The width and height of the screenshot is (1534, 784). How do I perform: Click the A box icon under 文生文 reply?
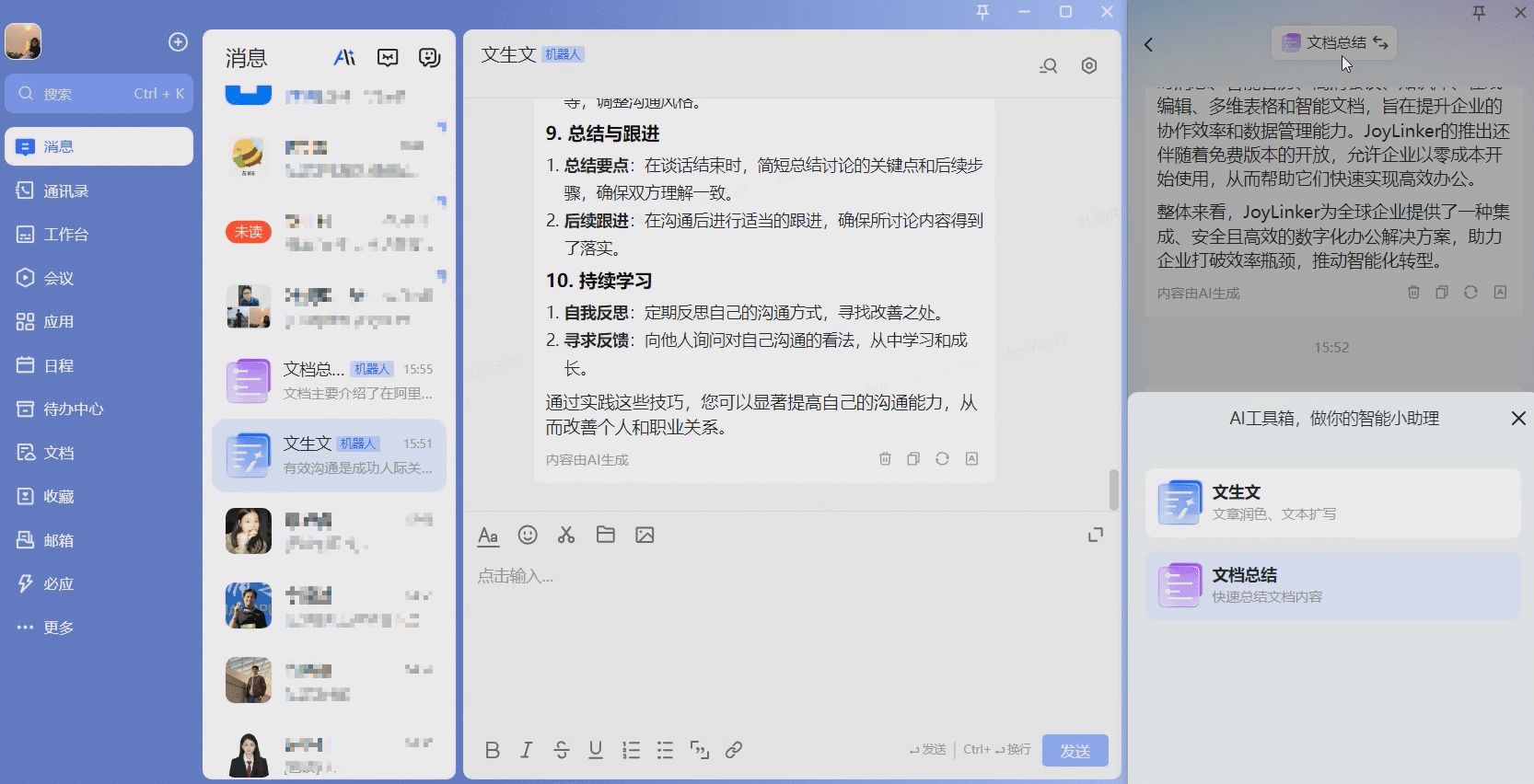(971, 458)
